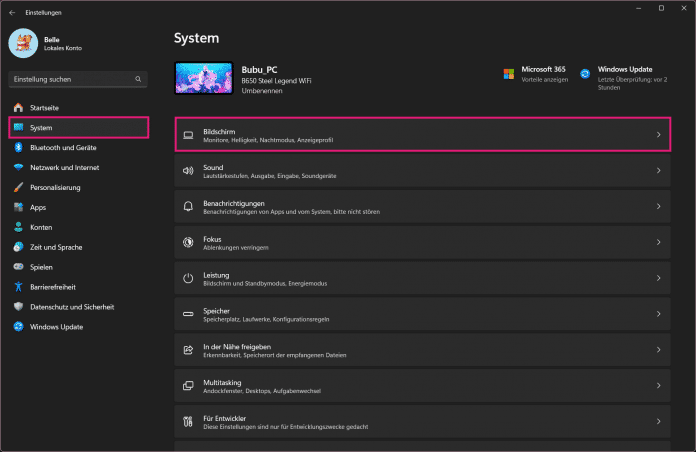Image resolution: width=696 pixels, height=452 pixels.
Task: Click the Bluetooth und Geräte sidebar icon
Action: click(x=18, y=147)
